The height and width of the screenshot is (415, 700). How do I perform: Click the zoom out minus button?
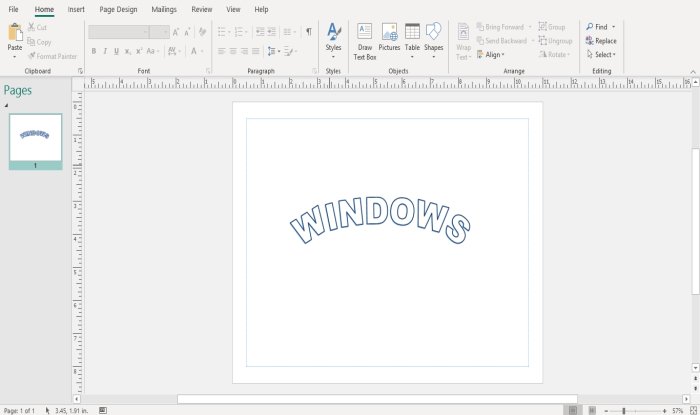tap(606, 411)
